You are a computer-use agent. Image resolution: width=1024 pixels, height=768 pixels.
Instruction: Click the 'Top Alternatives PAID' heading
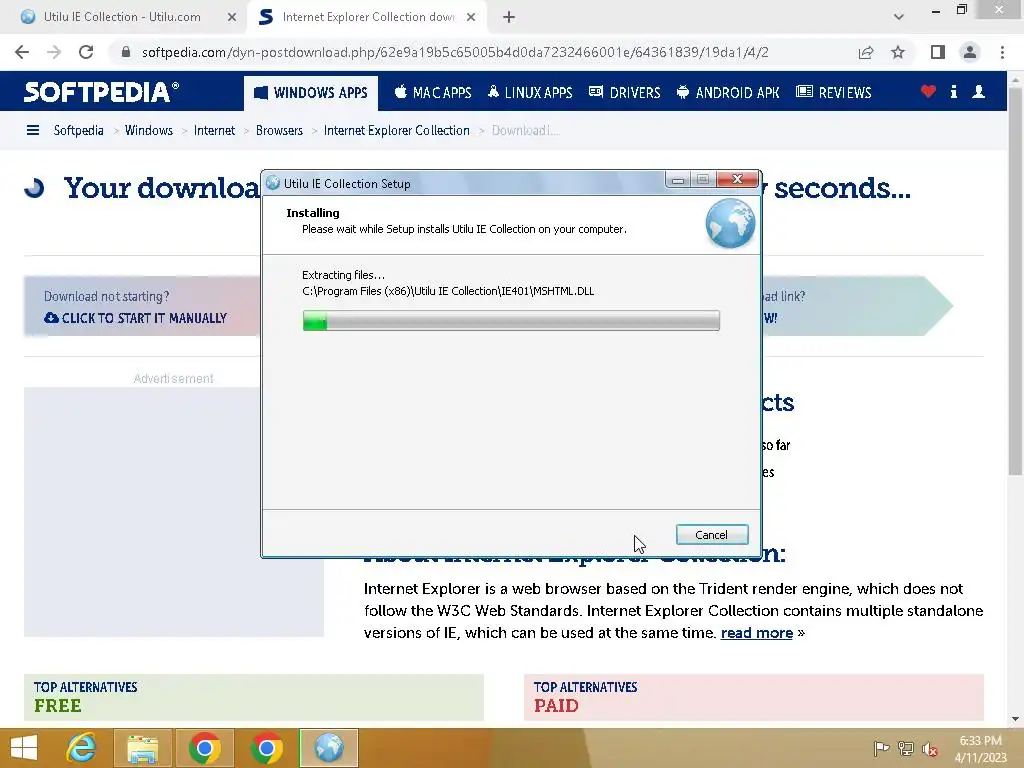pos(585,697)
